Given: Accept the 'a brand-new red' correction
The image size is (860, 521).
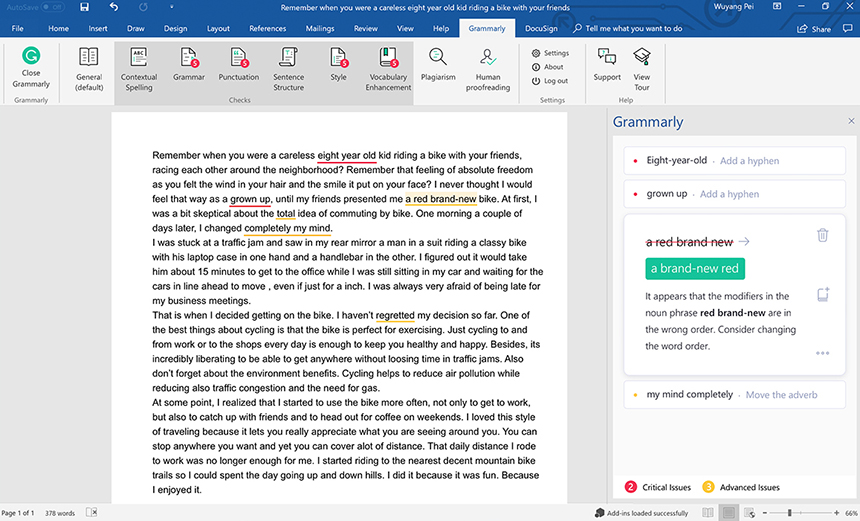Looking at the screenshot, I should pos(695,269).
